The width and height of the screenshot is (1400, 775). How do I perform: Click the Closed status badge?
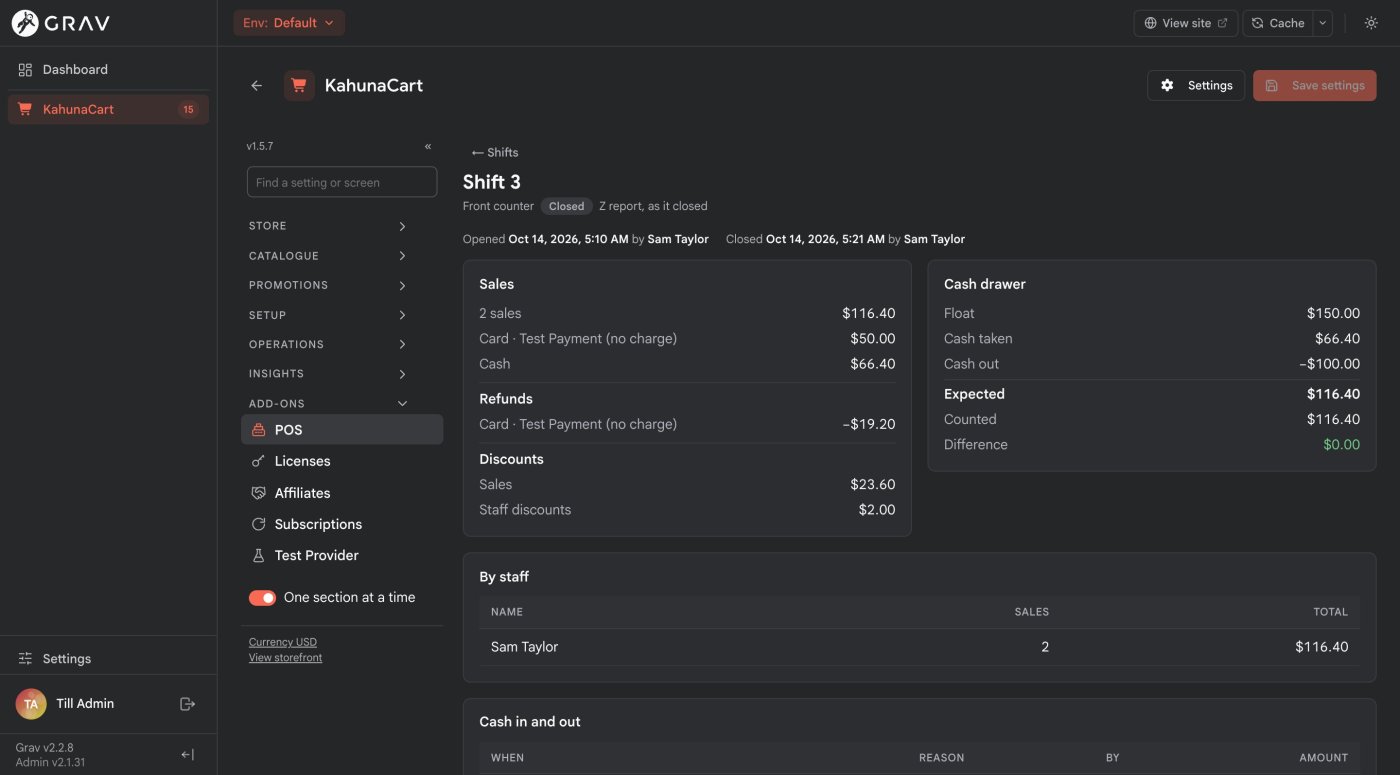[566, 206]
